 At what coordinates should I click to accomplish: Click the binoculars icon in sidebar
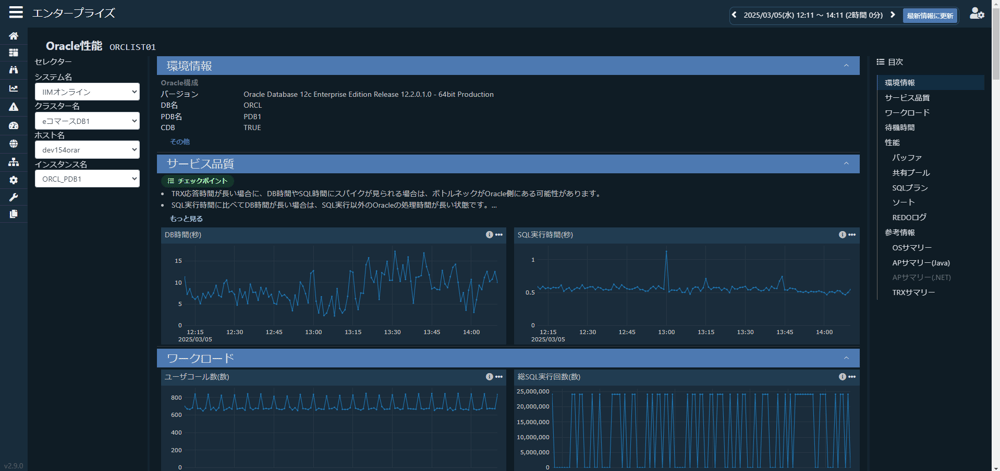13,71
